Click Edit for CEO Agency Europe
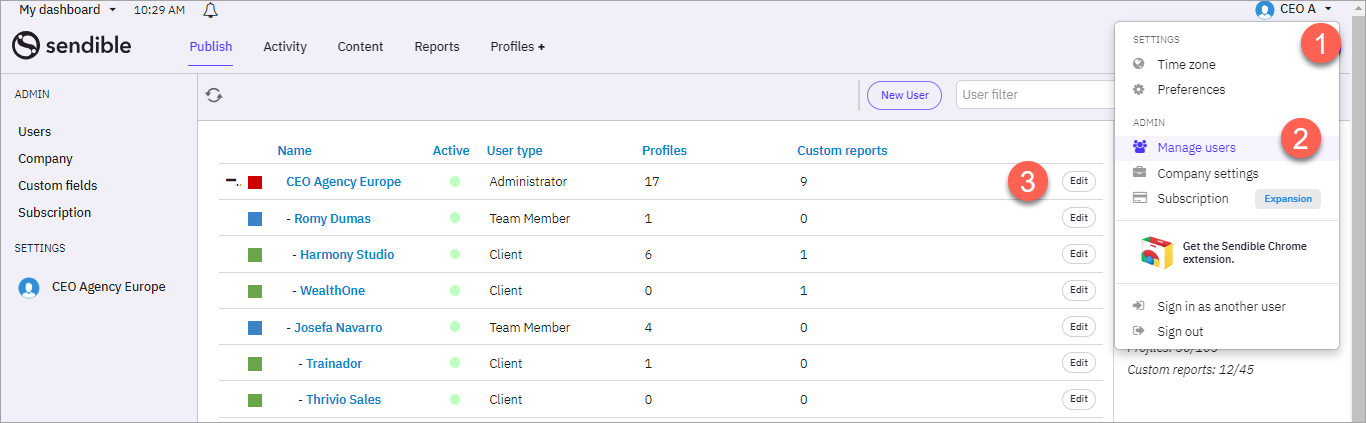Viewport: 1366px width, 423px height. [1079, 181]
